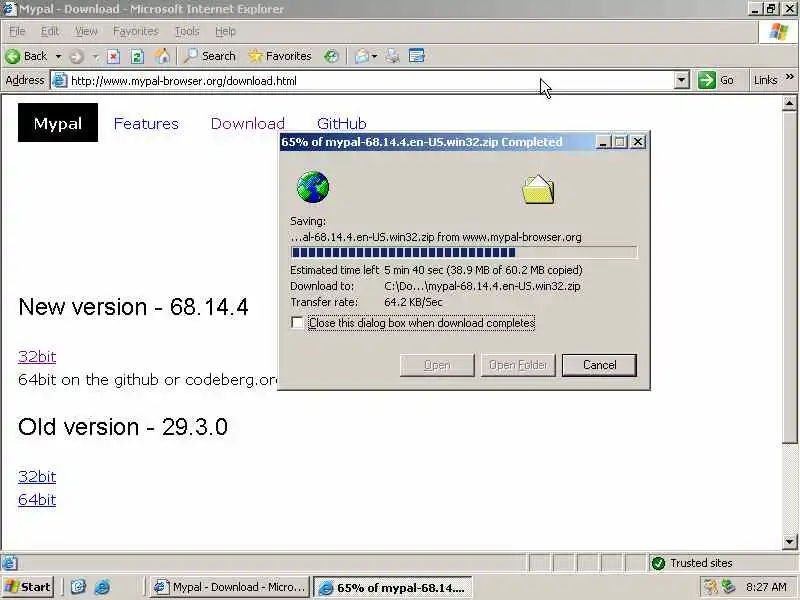Click the page scrollbar down arrow
Image resolution: width=800 pixels, height=600 pixels.
[789, 541]
